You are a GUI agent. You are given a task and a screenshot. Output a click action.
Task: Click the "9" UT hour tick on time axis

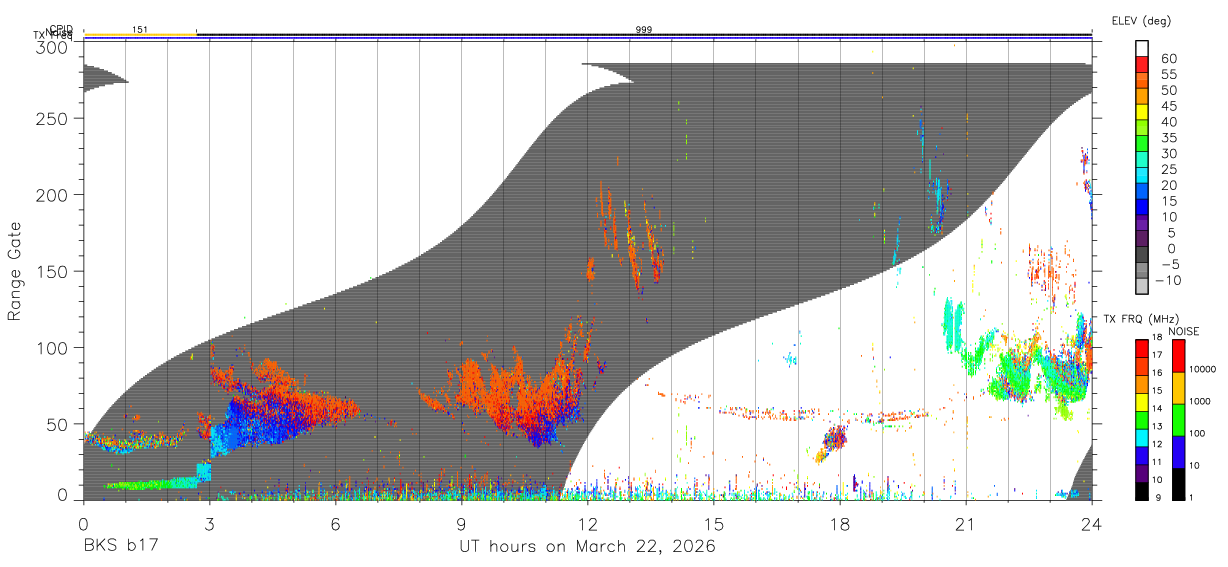462,524
